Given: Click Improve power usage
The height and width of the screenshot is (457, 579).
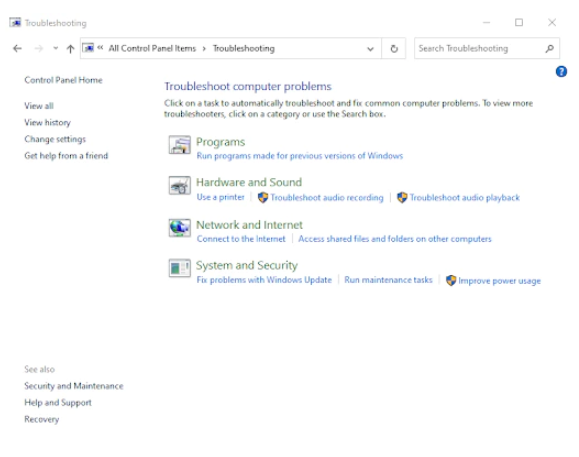Looking at the screenshot, I should tap(499, 281).
